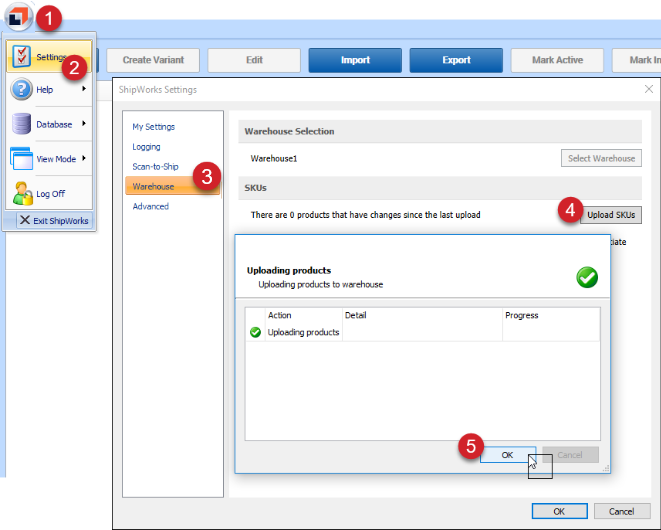Click OK at the bottom of ShipWorks Settings
The width and height of the screenshot is (661, 530).
[x=559, y=511]
